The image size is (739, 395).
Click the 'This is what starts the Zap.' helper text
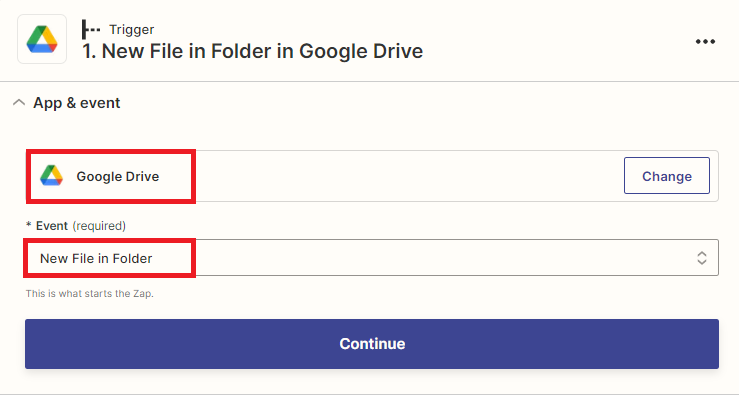(90, 294)
